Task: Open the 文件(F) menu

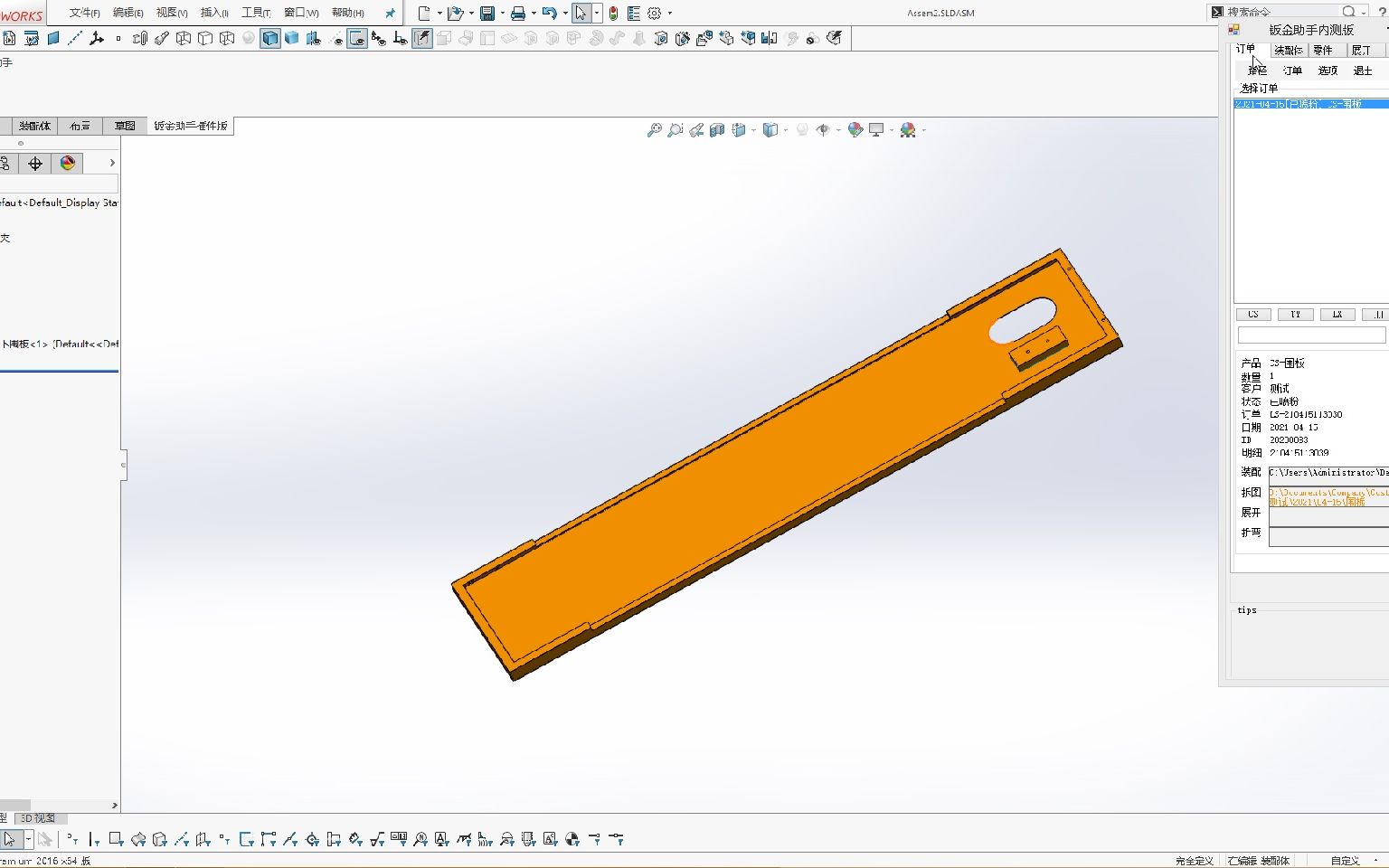Action: 85,13
